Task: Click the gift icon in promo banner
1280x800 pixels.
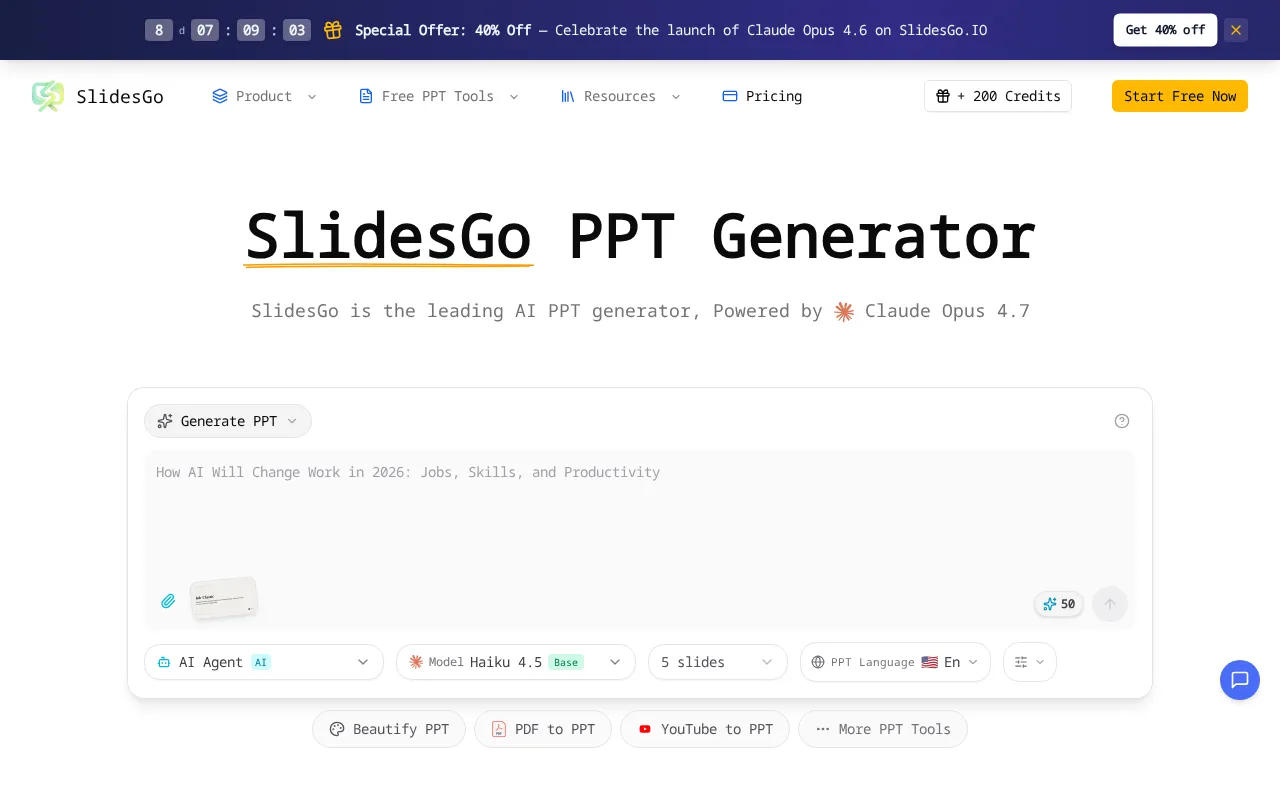Action: pos(333,30)
